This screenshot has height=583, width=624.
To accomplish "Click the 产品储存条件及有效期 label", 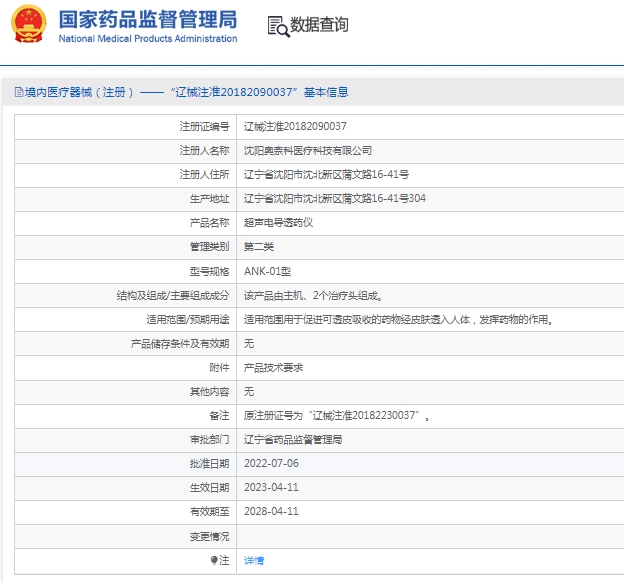I will (180, 343).
